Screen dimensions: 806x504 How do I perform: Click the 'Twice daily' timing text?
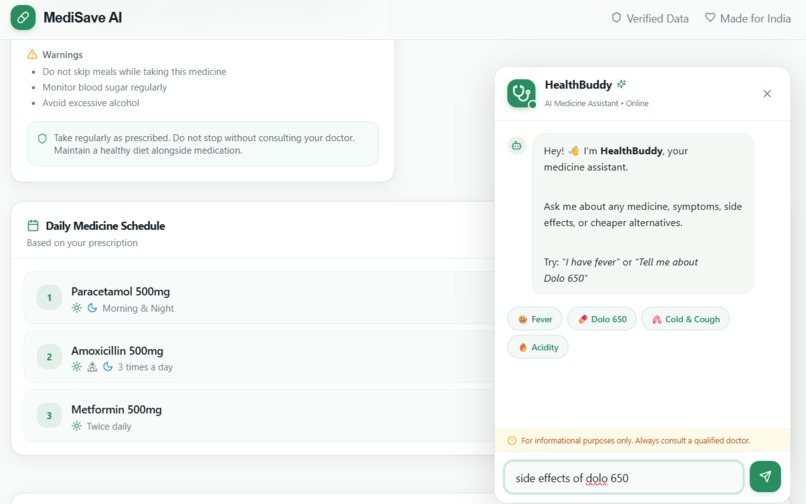click(x=109, y=426)
